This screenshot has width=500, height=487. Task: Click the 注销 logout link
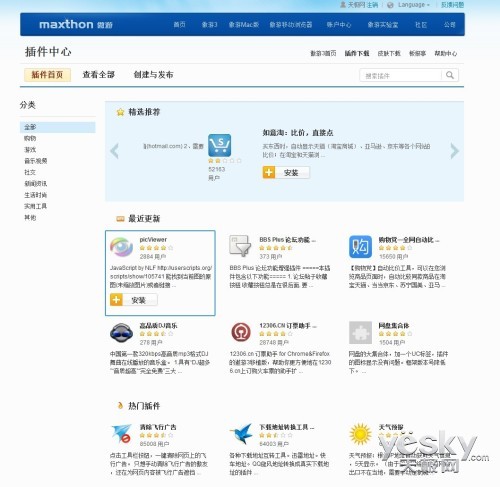point(372,5)
